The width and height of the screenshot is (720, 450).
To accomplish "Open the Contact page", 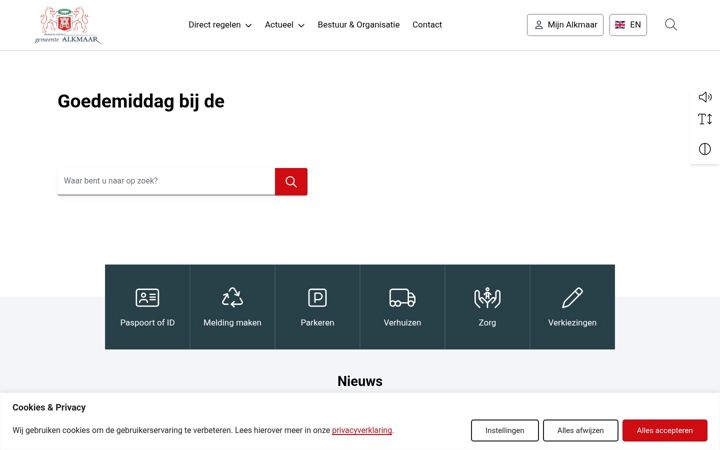I will point(427,25).
